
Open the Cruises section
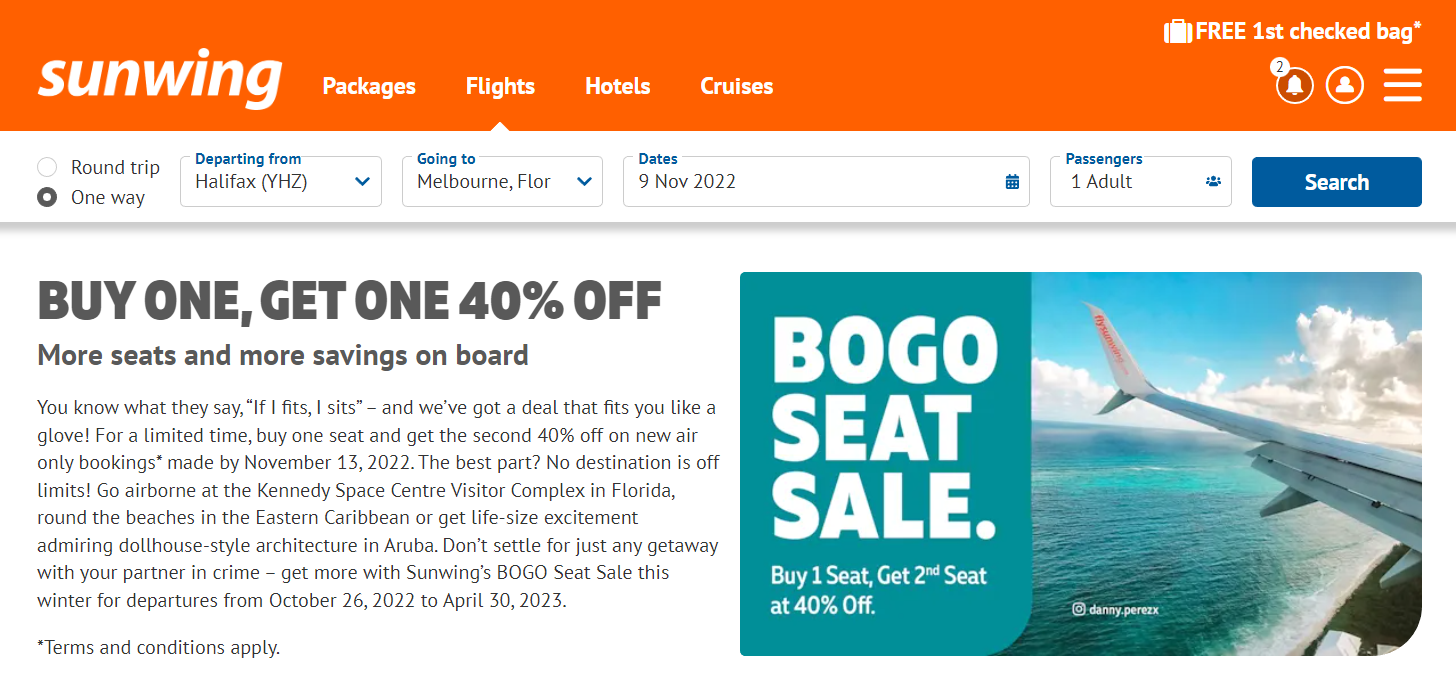point(736,87)
